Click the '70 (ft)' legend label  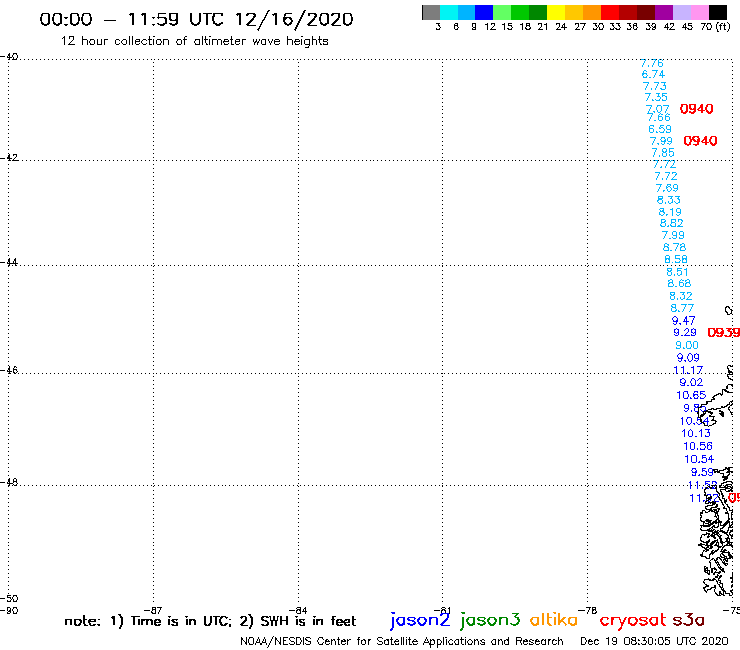(715, 27)
